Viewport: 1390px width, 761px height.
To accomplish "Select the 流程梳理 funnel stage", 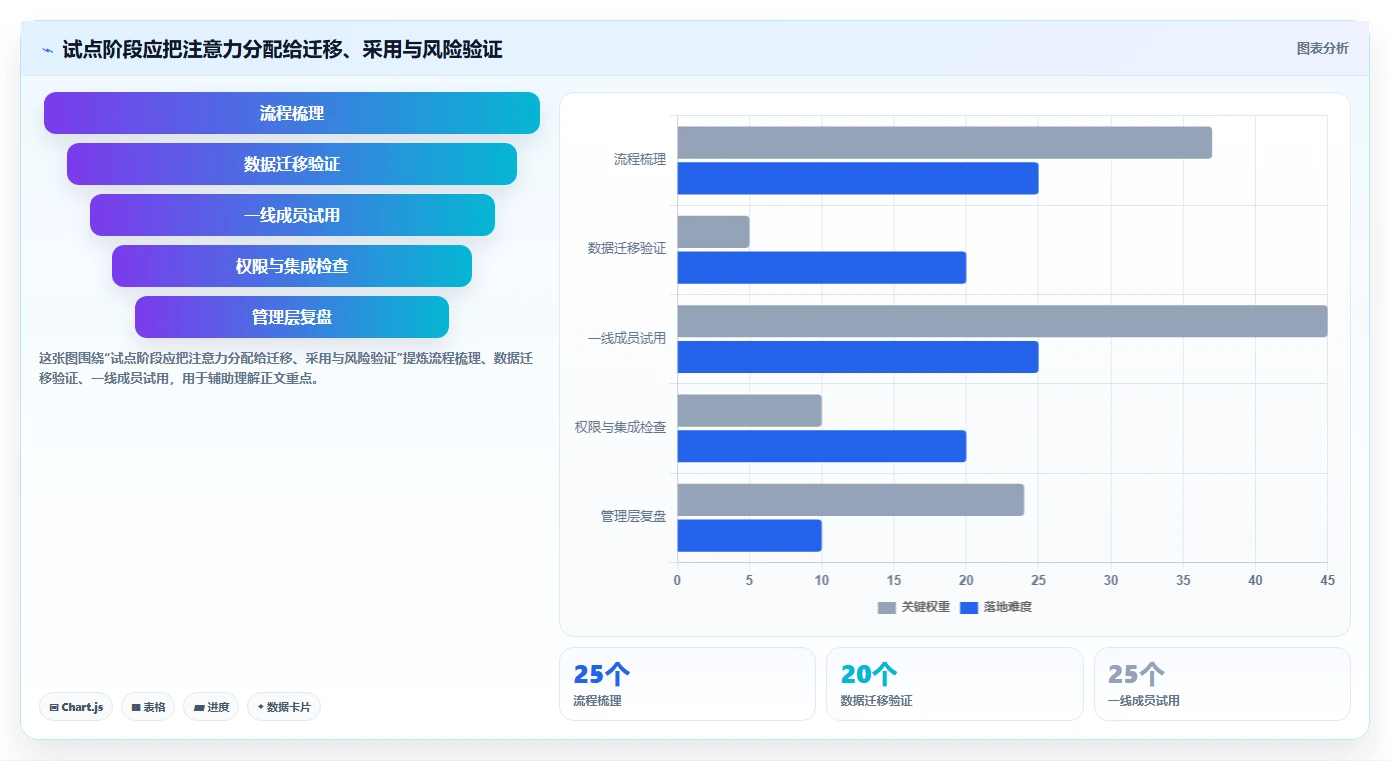I will (x=292, y=113).
